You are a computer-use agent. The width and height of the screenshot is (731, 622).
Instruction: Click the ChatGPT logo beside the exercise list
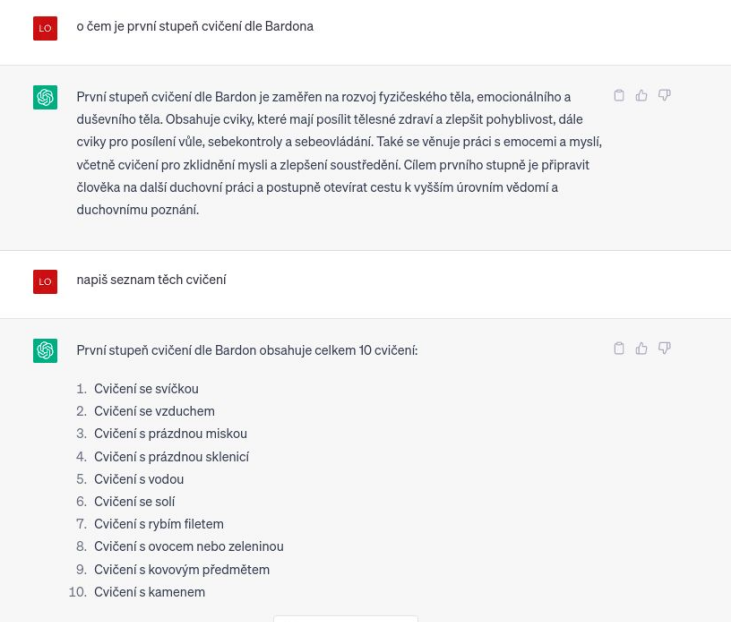(x=44, y=350)
